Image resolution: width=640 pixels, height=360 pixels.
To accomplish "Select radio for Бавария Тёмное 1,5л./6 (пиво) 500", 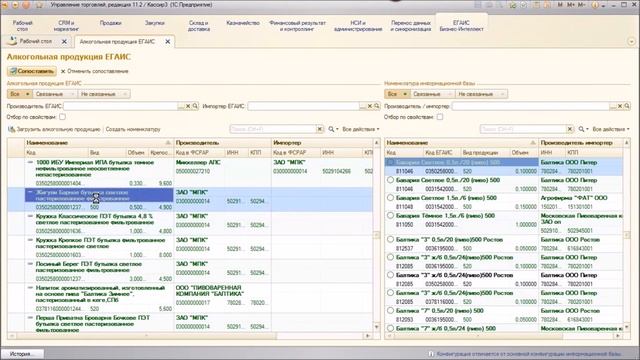I will click(391, 216).
